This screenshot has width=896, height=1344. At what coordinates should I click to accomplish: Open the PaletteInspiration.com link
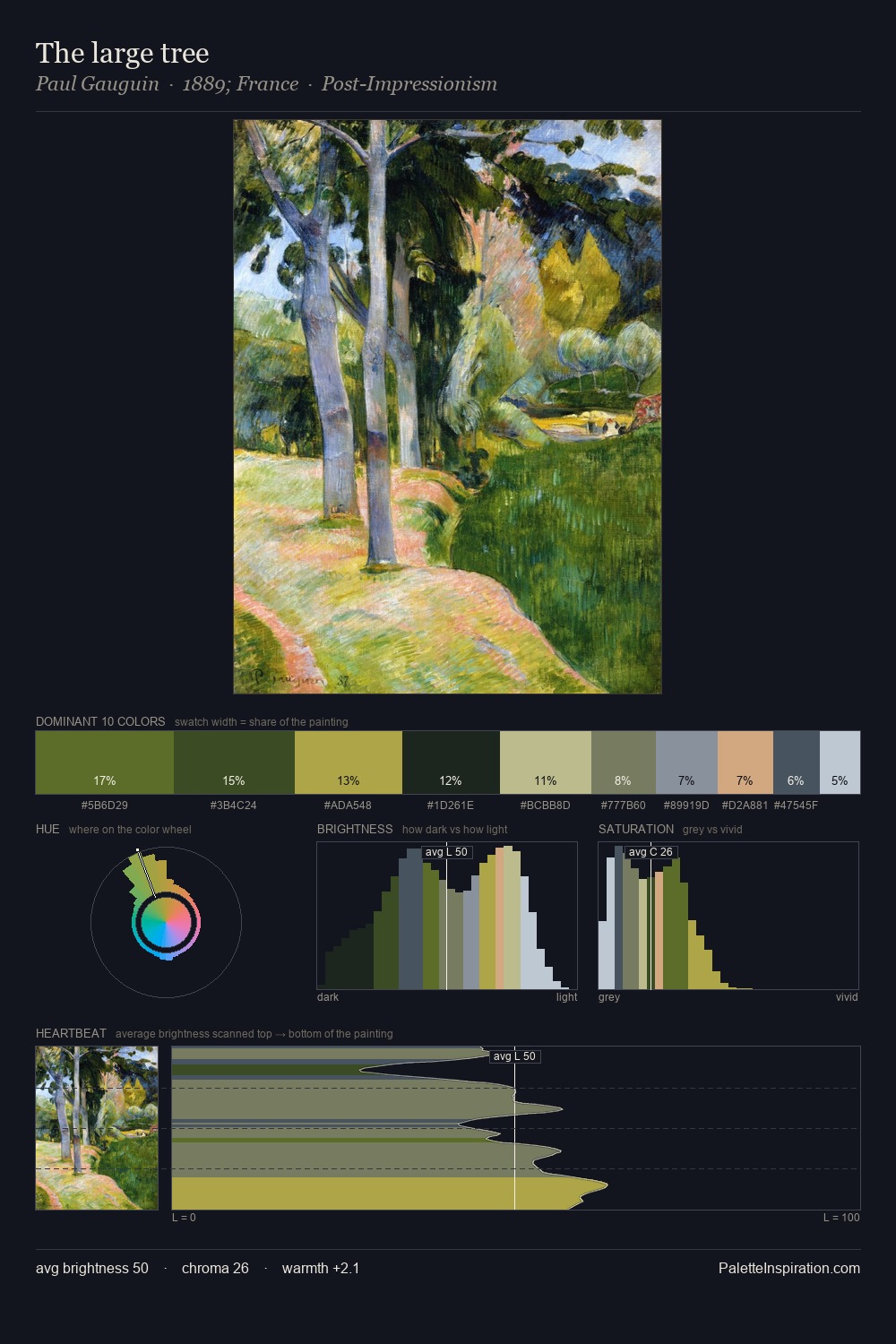789,1269
